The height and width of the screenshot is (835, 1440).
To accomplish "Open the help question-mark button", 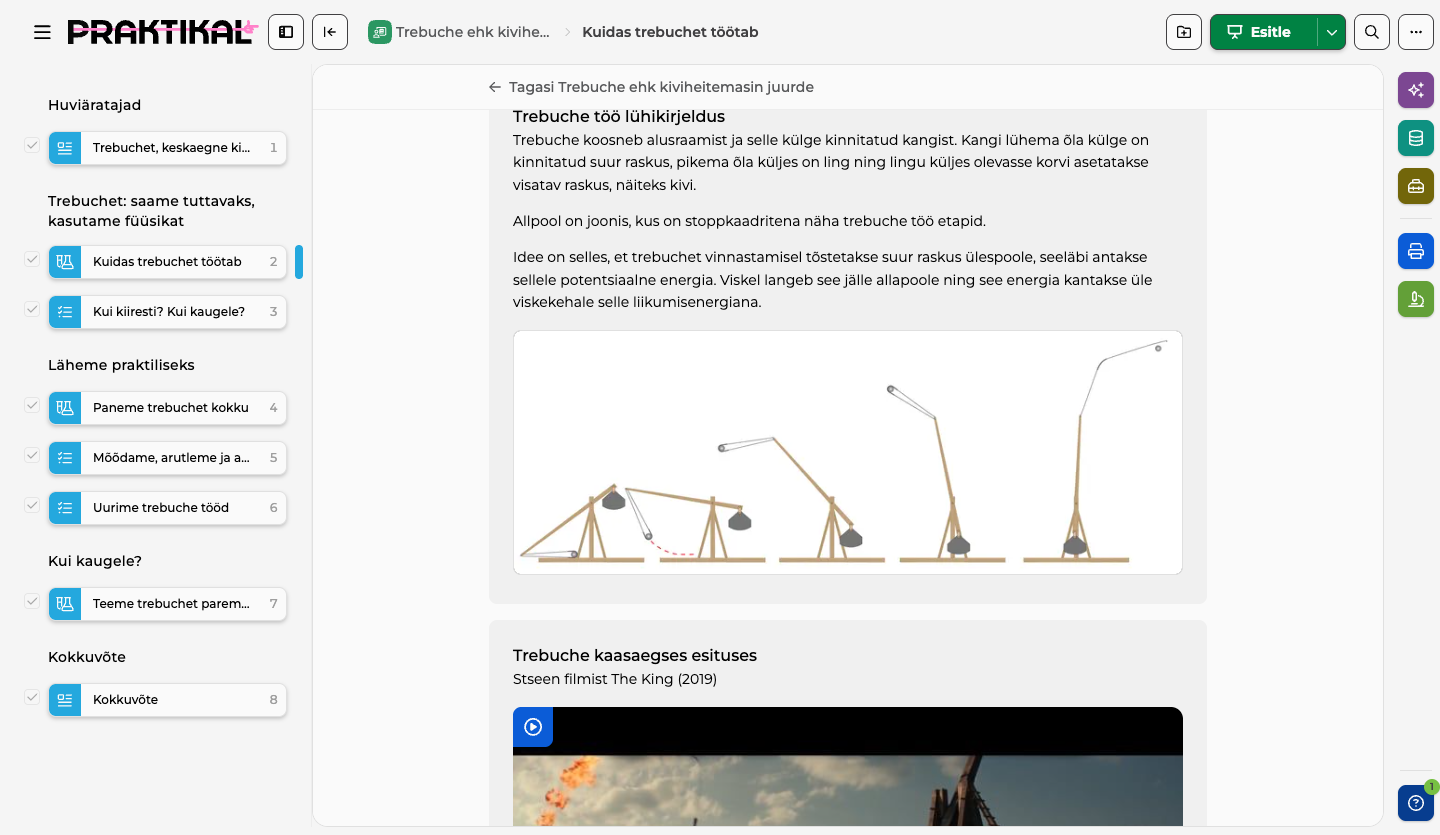I will (1416, 803).
